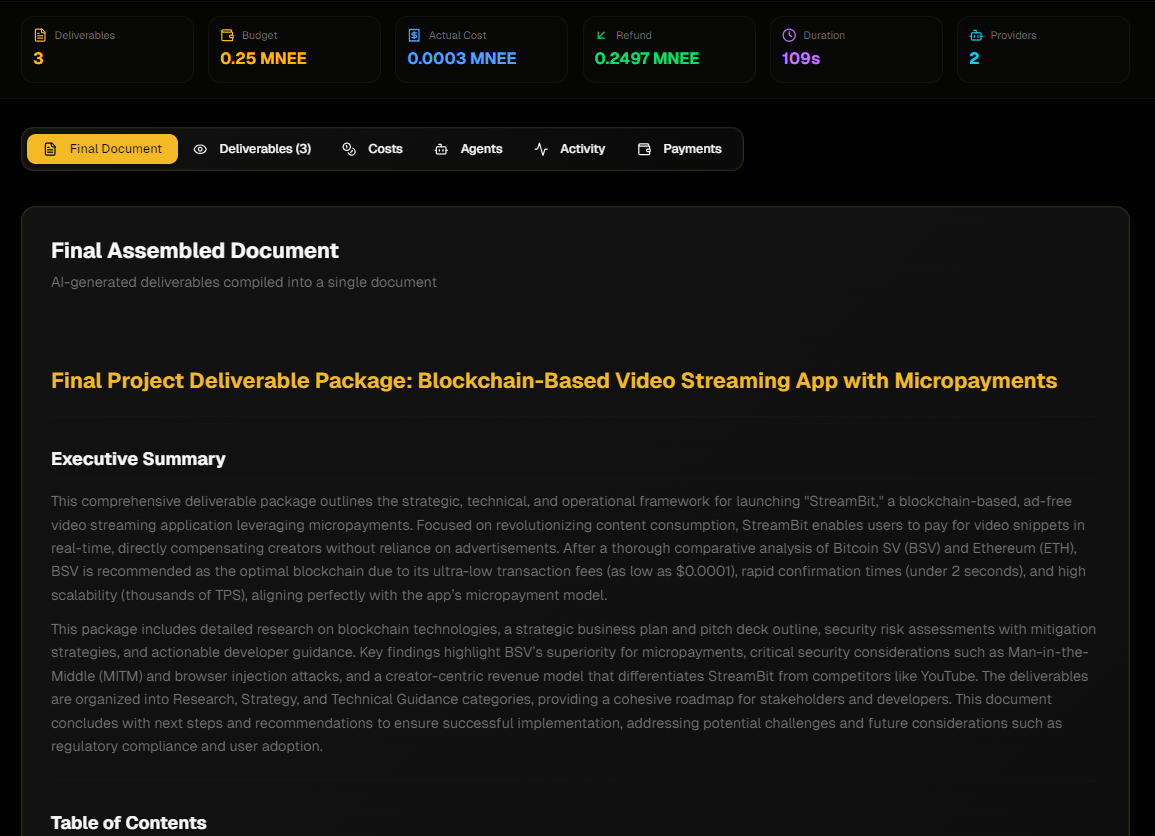Image resolution: width=1155 pixels, height=836 pixels.
Task: Click the Final Assembled Document heading
Action: coord(194,250)
